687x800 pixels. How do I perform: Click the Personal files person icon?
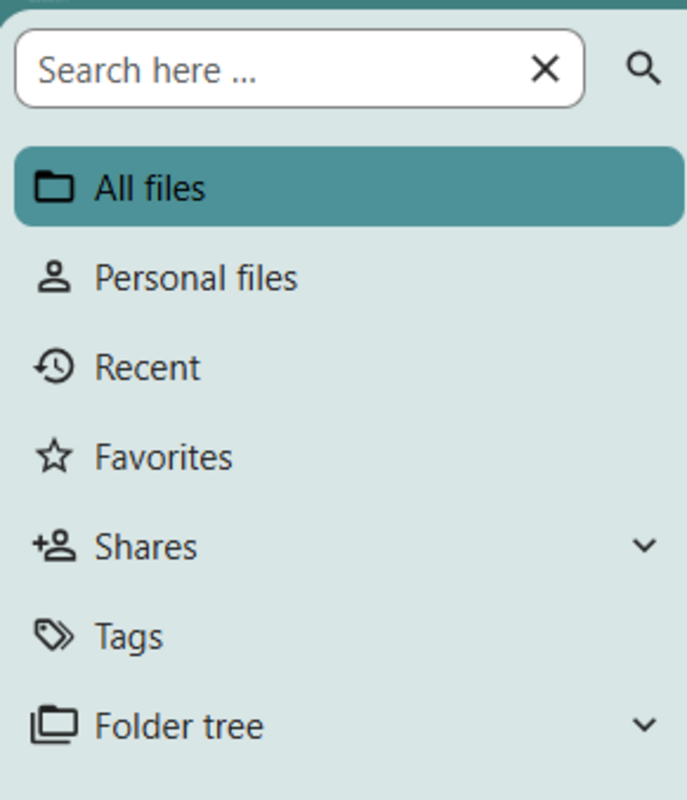(54, 277)
